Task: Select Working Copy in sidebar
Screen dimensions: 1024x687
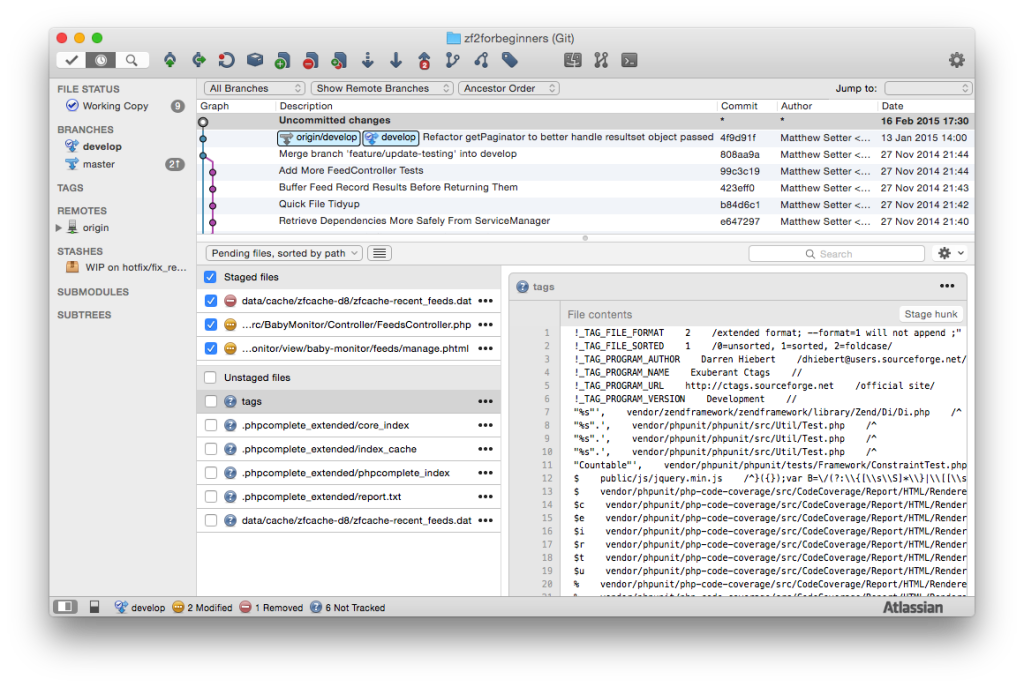Action: pyautogui.click(x=114, y=106)
